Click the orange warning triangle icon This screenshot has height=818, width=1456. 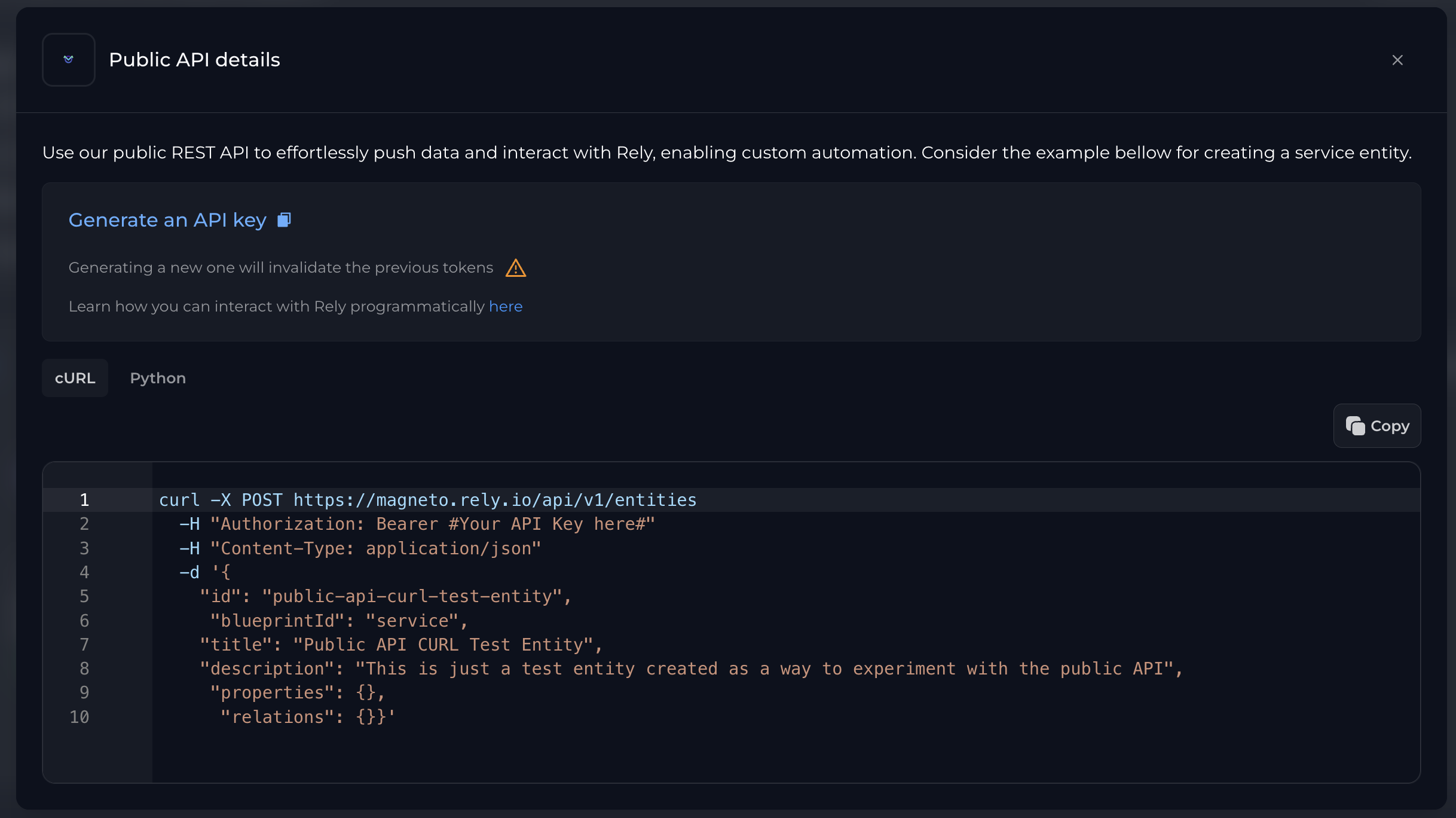515,268
